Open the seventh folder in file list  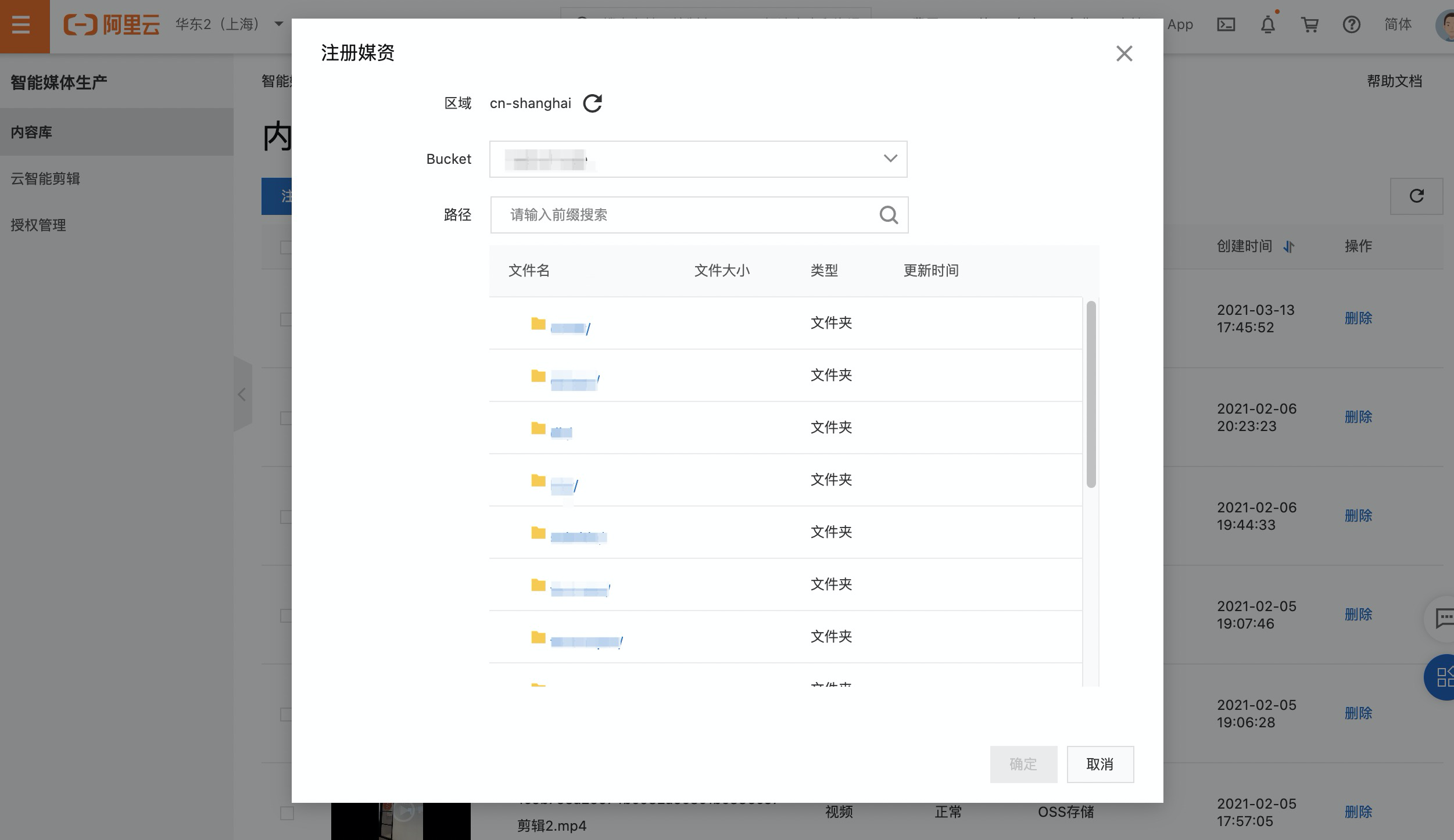(x=586, y=642)
